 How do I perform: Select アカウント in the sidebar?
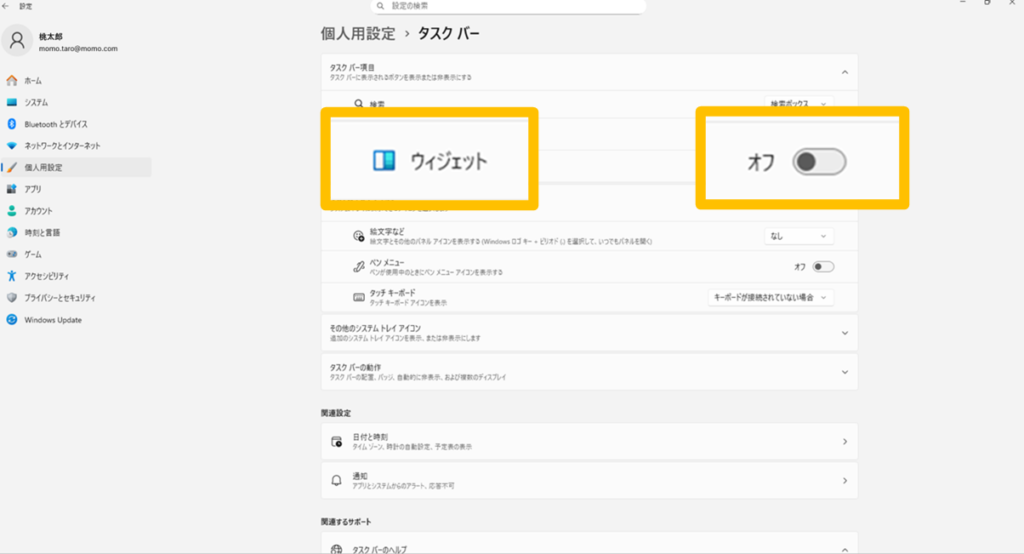tap(38, 211)
